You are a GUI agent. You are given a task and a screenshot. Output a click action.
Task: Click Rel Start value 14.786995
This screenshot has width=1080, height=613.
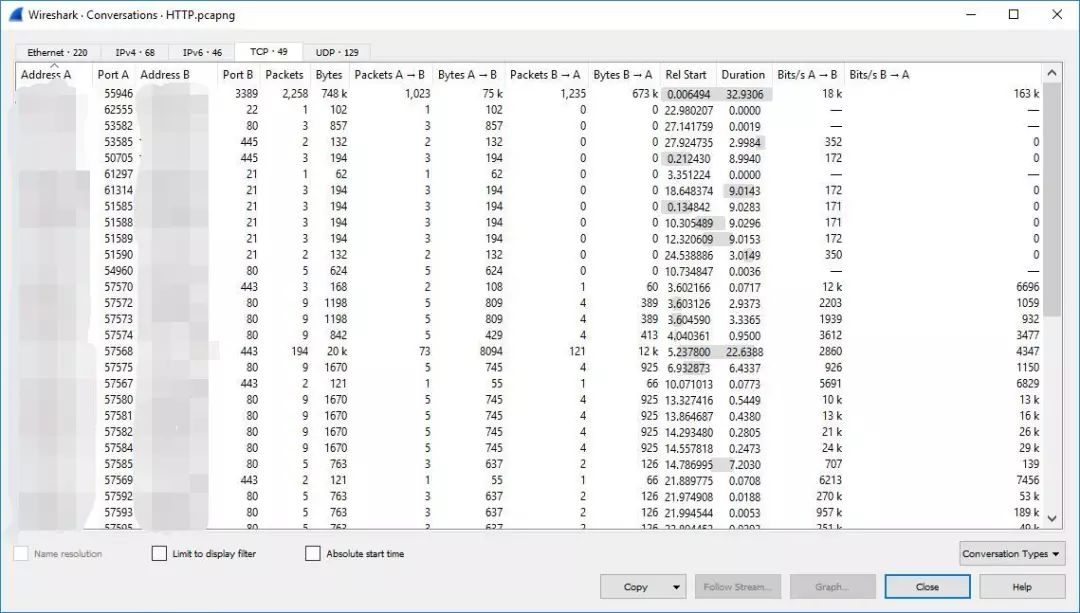(688, 465)
